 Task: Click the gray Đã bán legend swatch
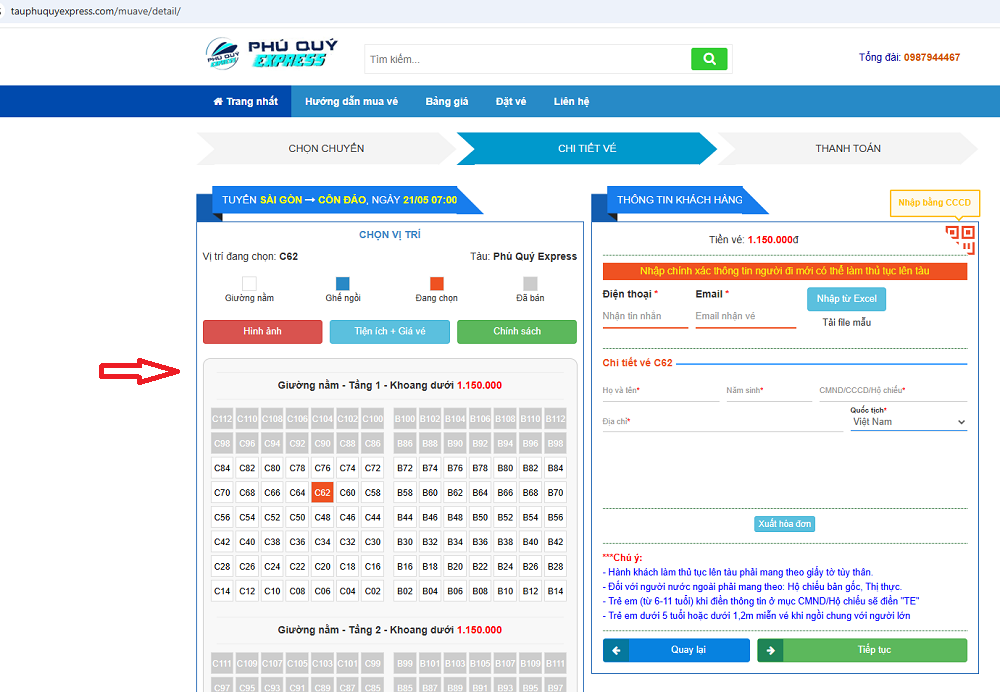pos(530,283)
